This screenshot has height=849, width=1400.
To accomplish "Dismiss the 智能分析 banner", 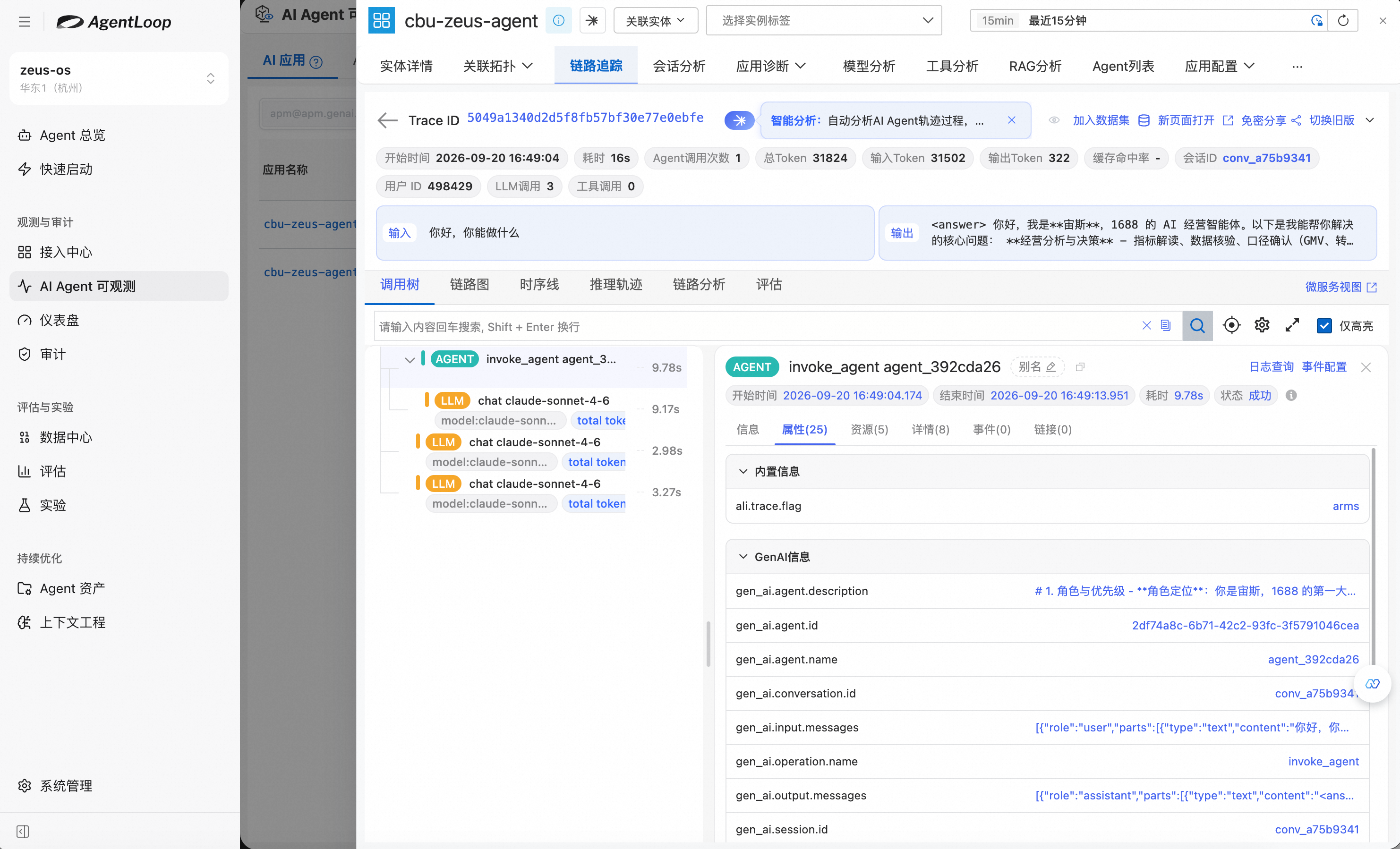I will coord(1011,120).
